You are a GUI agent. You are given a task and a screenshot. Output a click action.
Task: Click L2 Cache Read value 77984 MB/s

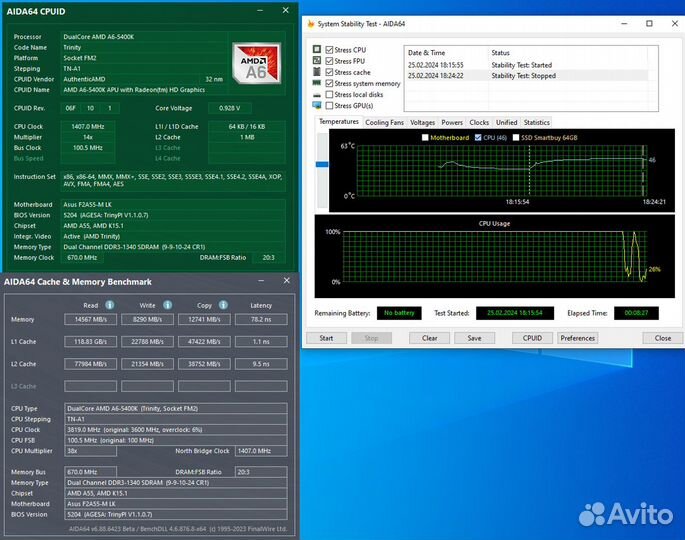[90, 364]
